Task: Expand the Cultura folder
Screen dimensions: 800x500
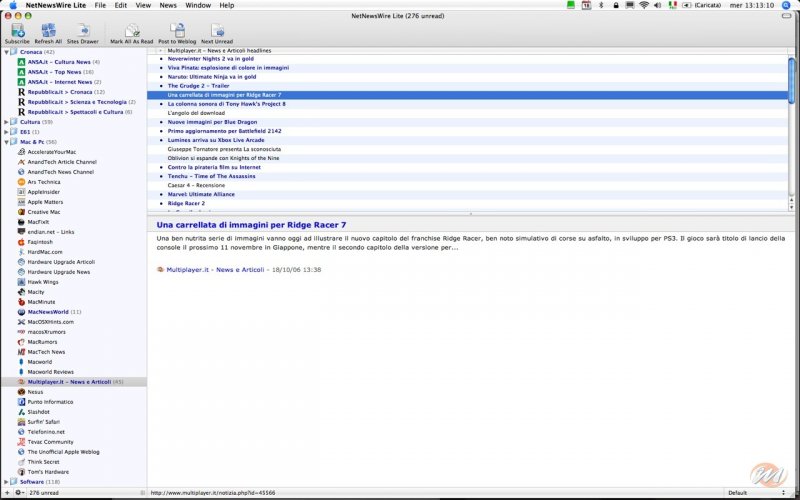Action: click(x=6, y=122)
